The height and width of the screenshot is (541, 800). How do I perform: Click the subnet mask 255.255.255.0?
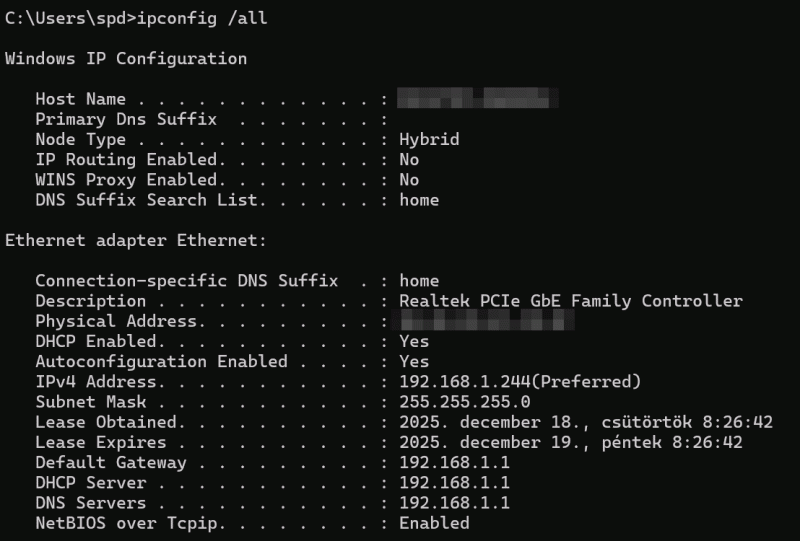(465, 402)
